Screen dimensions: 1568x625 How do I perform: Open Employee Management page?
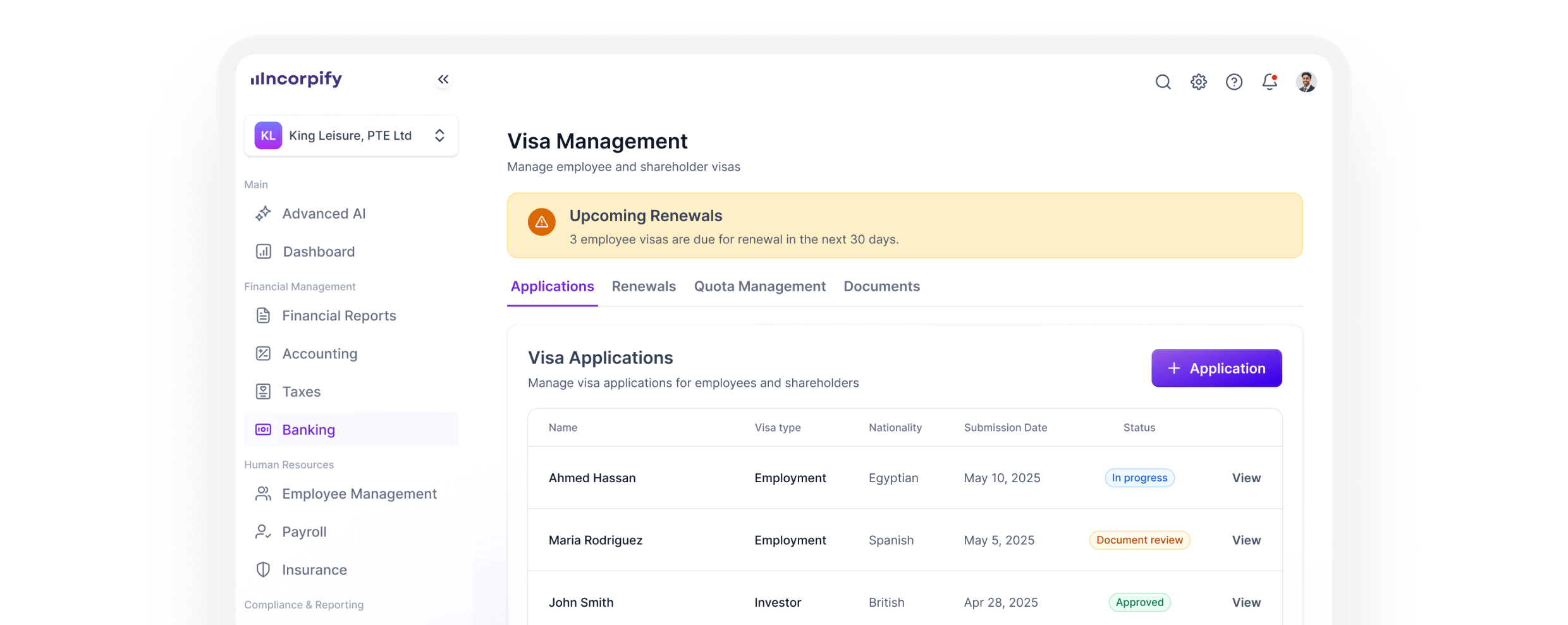pos(359,494)
